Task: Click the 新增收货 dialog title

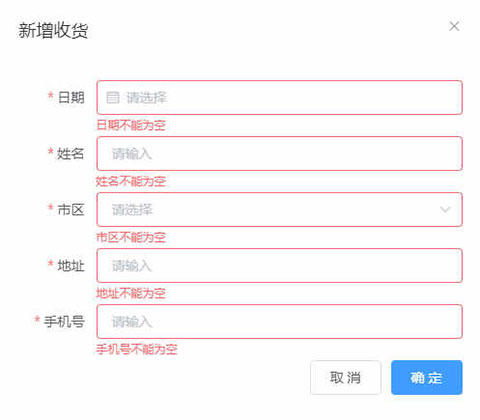Action: click(x=53, y=30)
